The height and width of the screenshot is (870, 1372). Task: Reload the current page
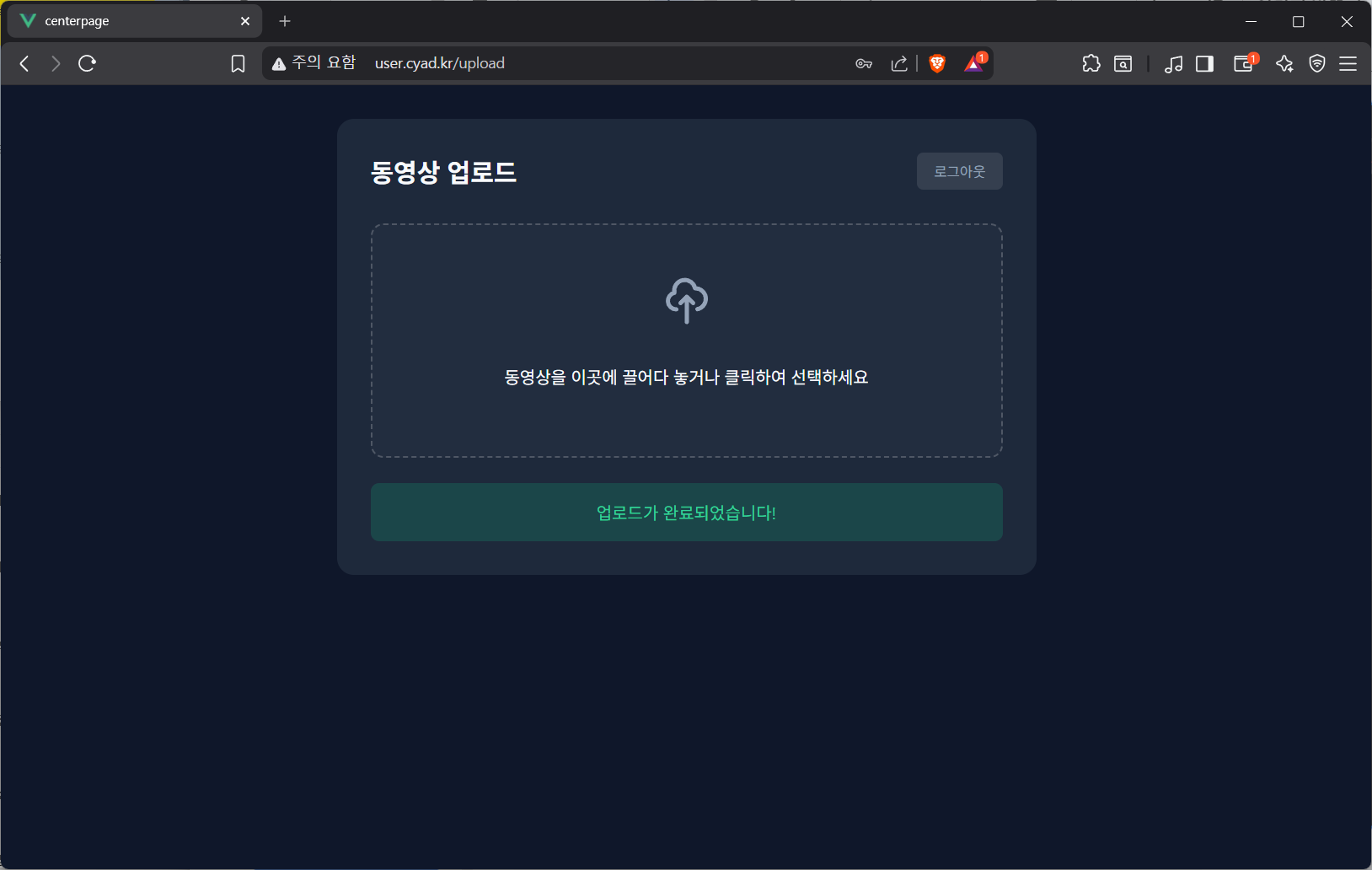87,63
